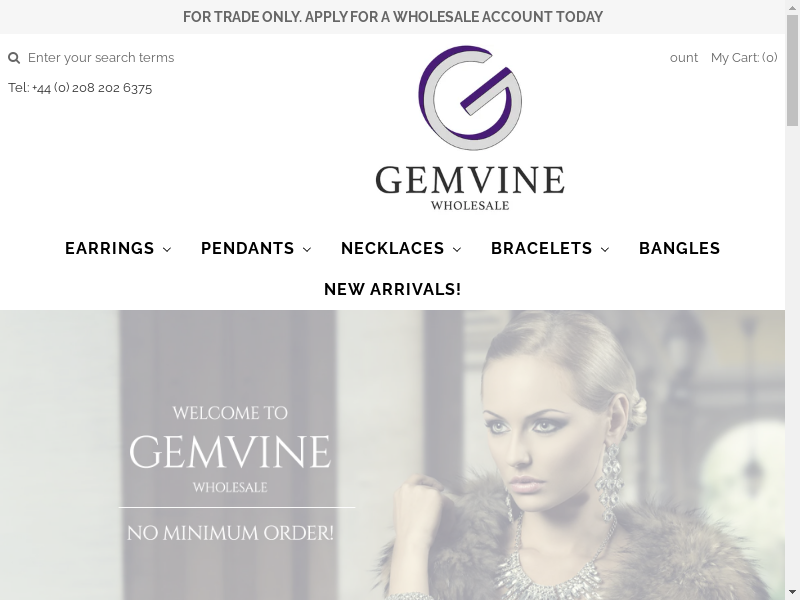The height and width of the screenshot is (600, 800).
Task: Open the NECKLACES category
Action: pos(392,248)
